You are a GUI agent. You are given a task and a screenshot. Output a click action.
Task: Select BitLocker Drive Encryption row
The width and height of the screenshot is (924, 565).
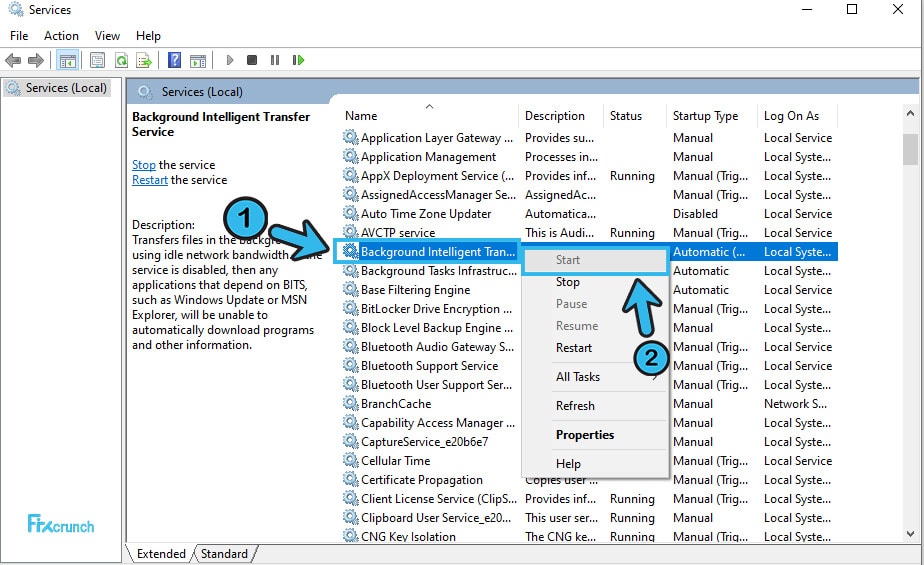[x=588, y=309]
